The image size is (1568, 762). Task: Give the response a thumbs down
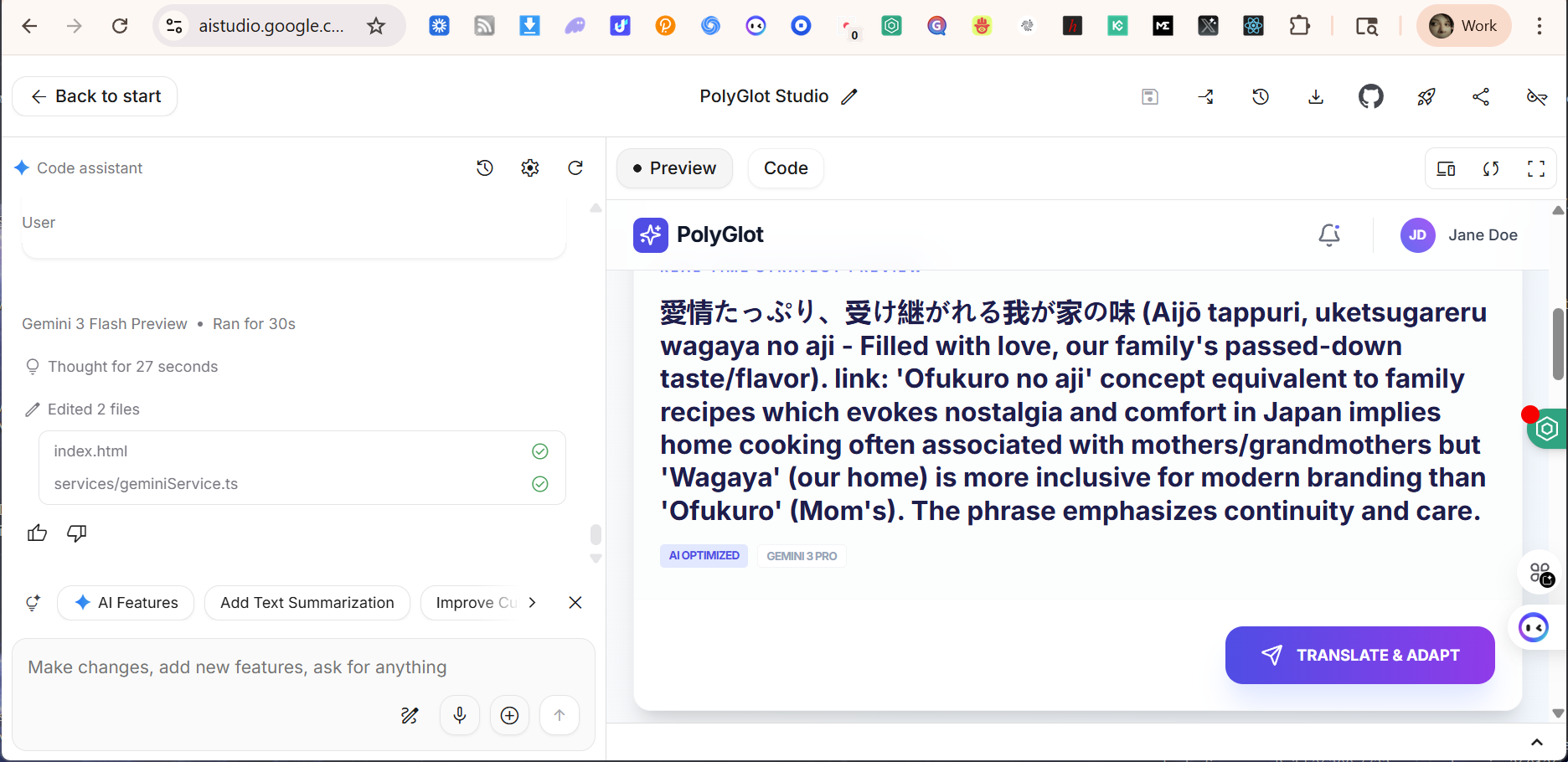point(77,533)
